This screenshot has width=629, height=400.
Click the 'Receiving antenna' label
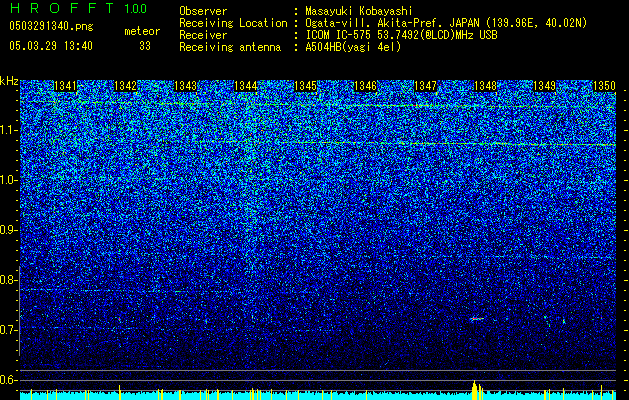(x=230, y=47)
